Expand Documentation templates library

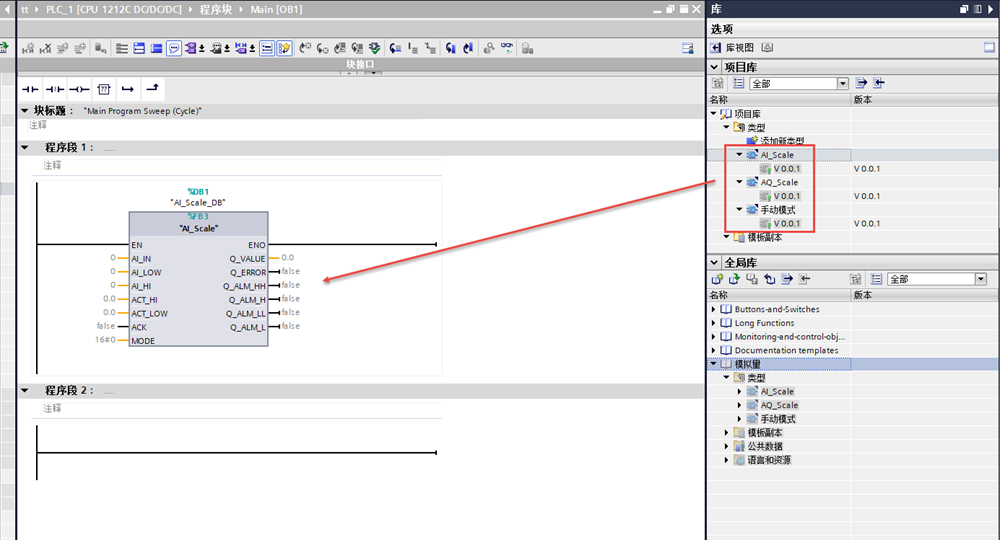[x=714, y=351]
